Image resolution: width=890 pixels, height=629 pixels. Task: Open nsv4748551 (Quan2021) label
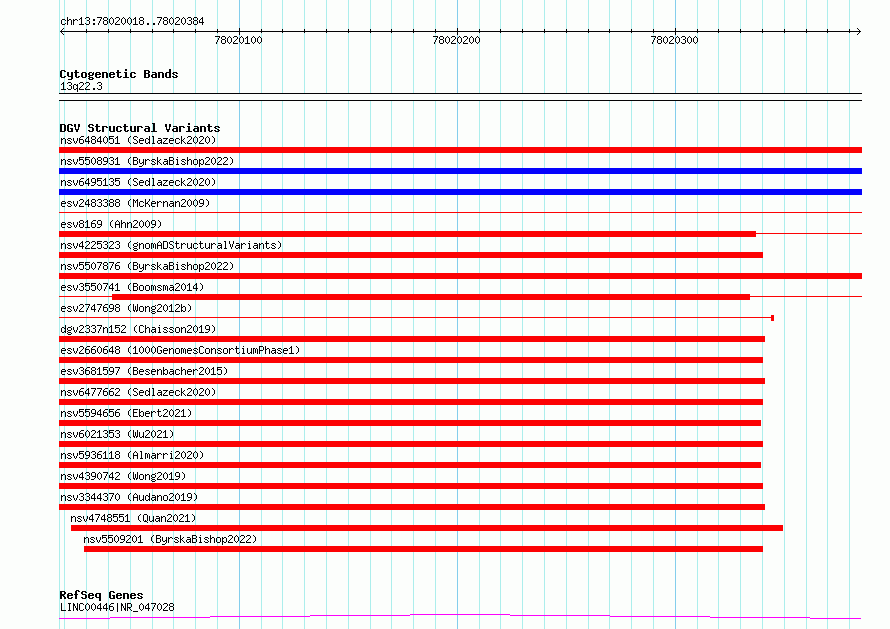[x=133, y=518]
